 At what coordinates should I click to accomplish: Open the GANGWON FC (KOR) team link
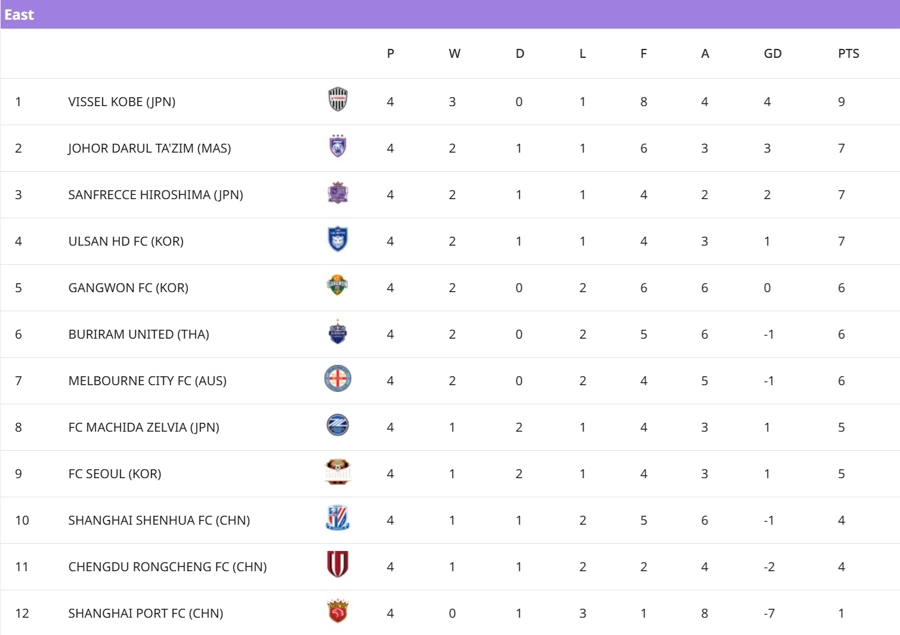pyautogui.click(x=128, y=287)
